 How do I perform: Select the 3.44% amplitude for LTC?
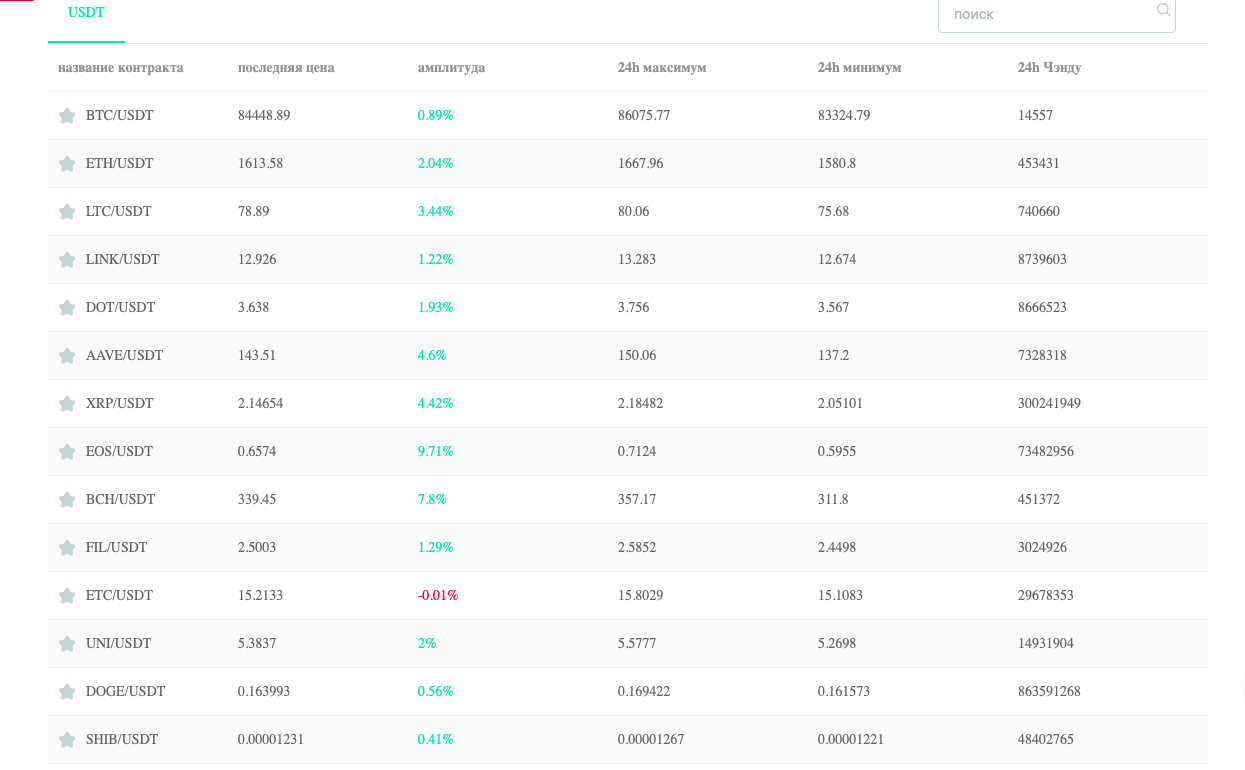point(435,212)
